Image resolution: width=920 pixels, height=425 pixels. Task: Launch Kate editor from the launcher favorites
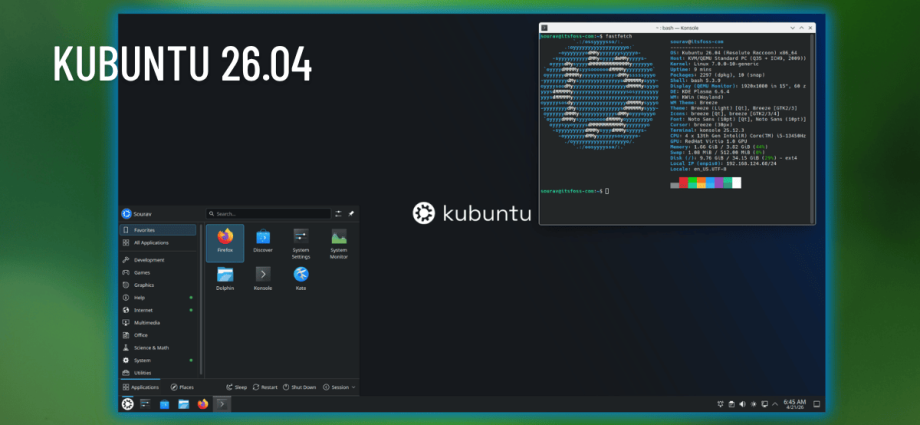[301, 279]
